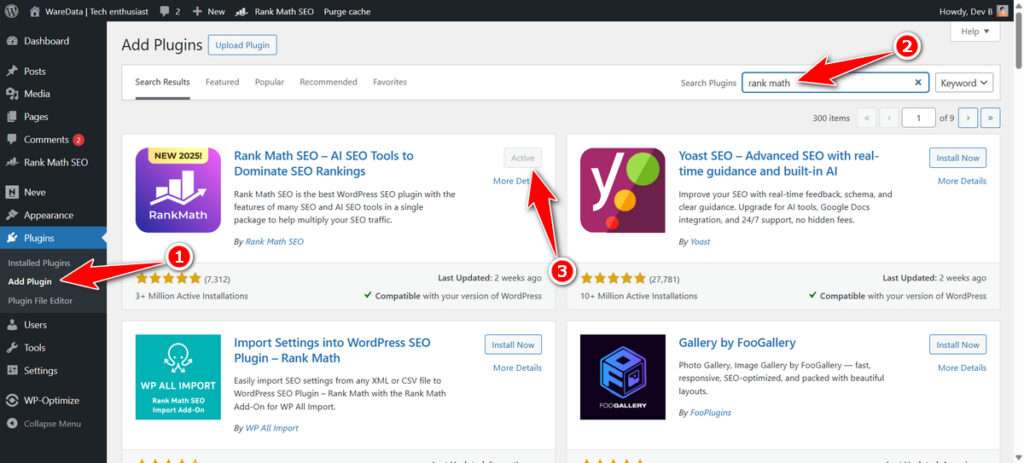Screen dimensions: 1024x463
Task: Open Rank Math SEO admin bar item
Action: [274, 11]
